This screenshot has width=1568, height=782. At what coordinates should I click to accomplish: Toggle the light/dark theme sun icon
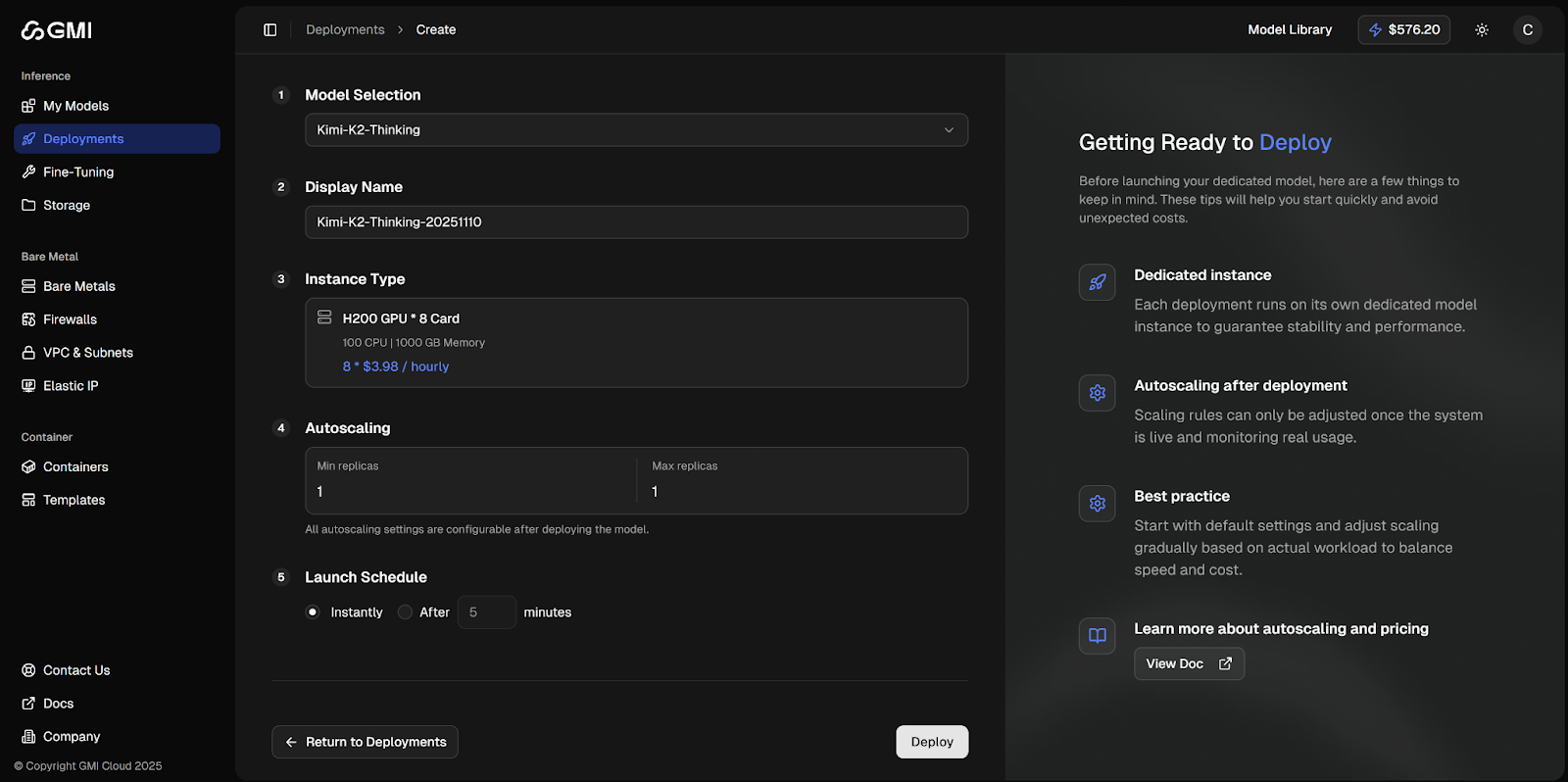(x=1482, y=30)
